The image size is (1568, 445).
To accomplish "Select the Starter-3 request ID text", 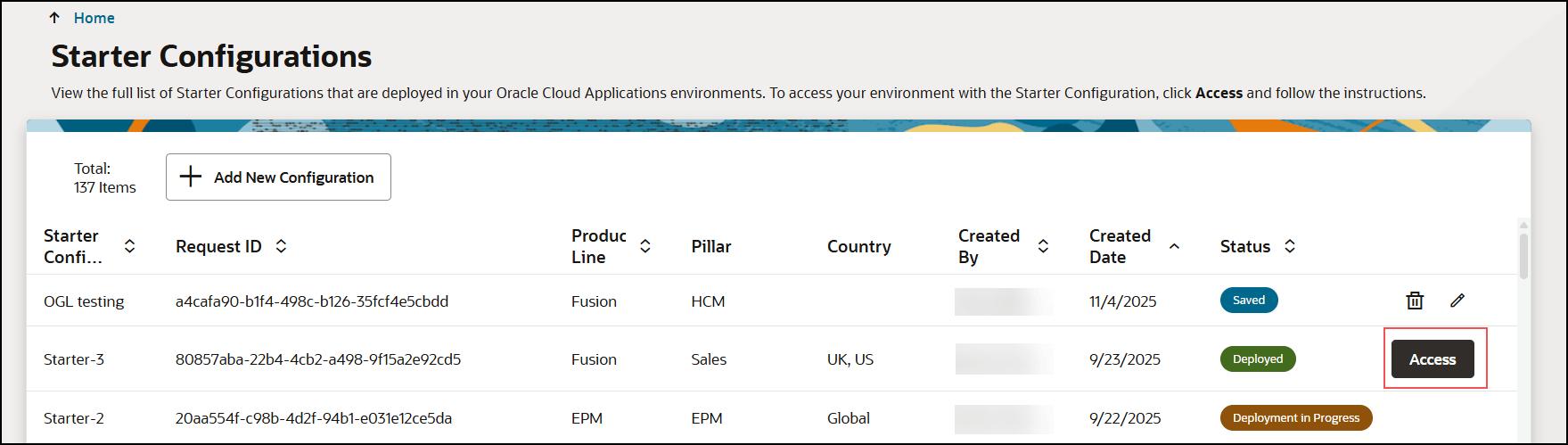I will pyautogui.click(x=318, y=359).
